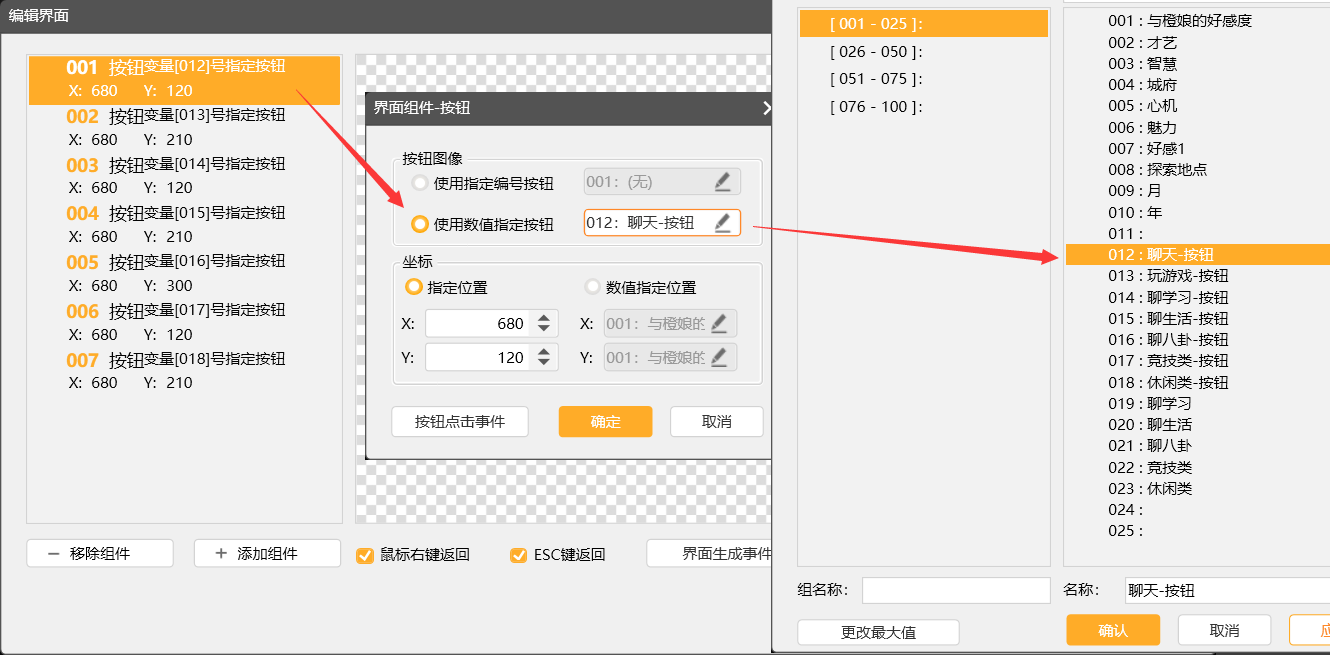
Task: Click pencil icon beside 001：(无) field
Action: tap(722, 182)
